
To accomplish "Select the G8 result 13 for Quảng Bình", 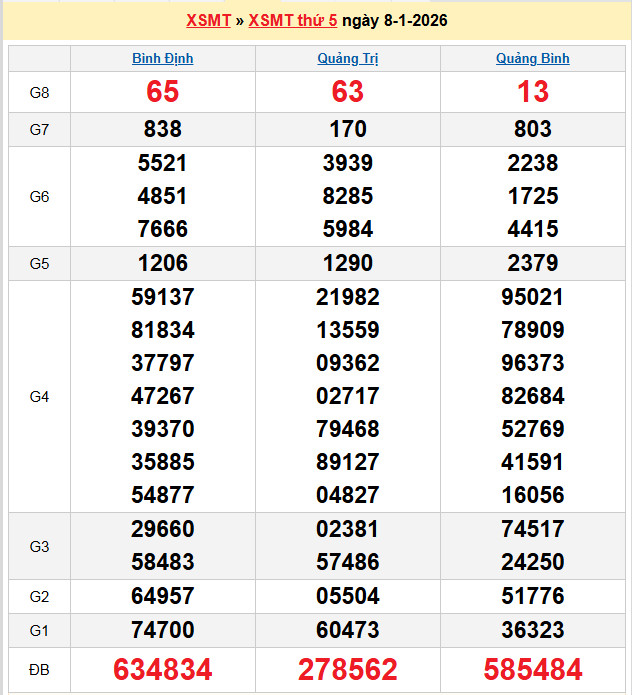I will (532, 92).
